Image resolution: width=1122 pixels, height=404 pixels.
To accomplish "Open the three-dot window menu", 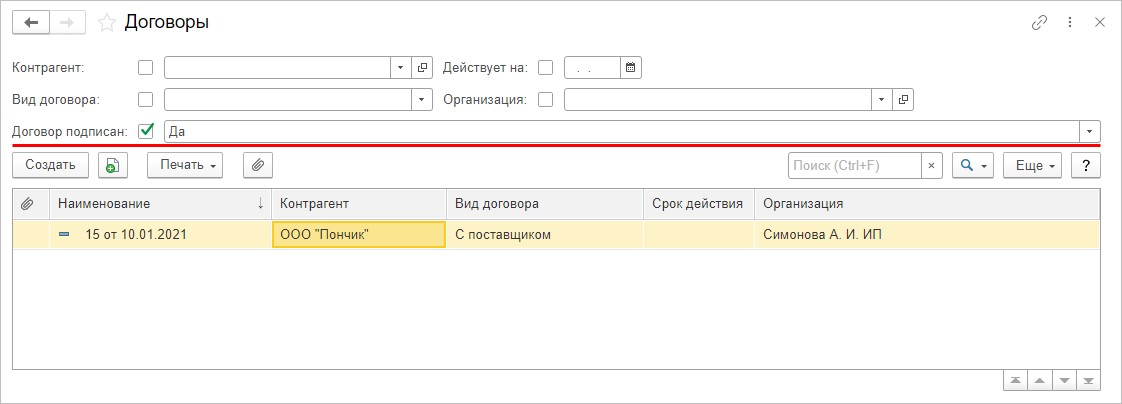I will tap(1070, 22).
